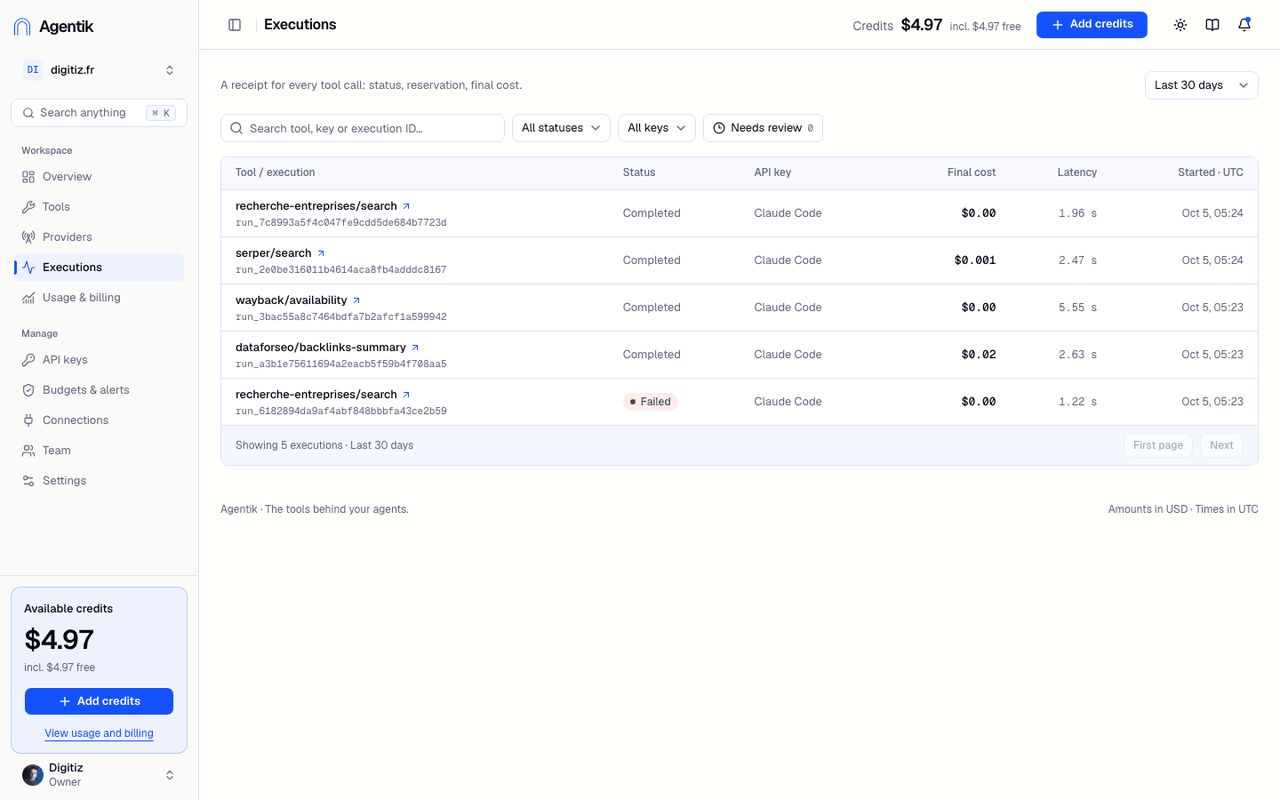The width and height of the screenshot is (1280, 800).
Task: Click the Agentik logo icon
Action: coord(22,27)
